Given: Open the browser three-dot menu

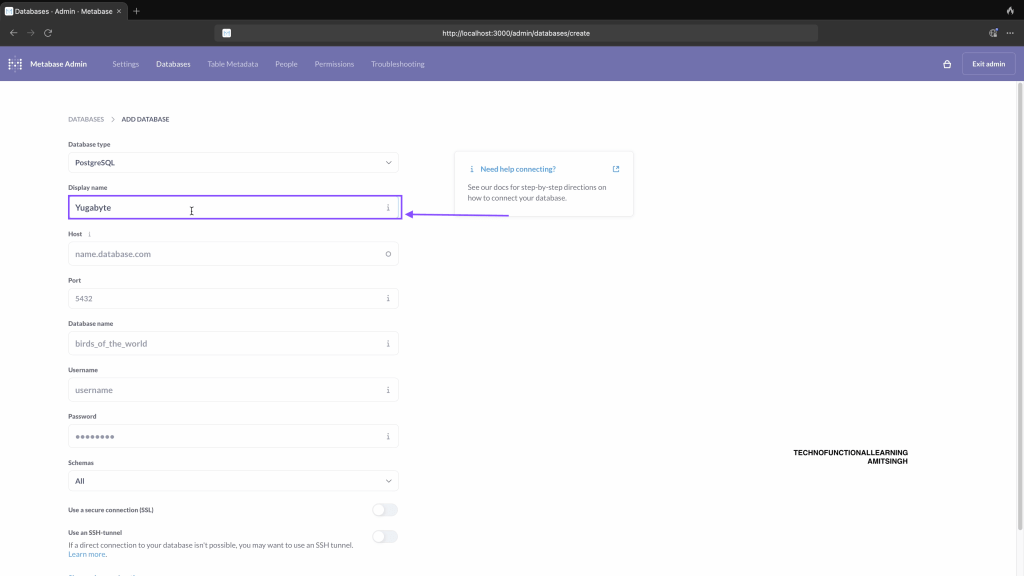Looking at the screenshot, I should (1010, 33).
